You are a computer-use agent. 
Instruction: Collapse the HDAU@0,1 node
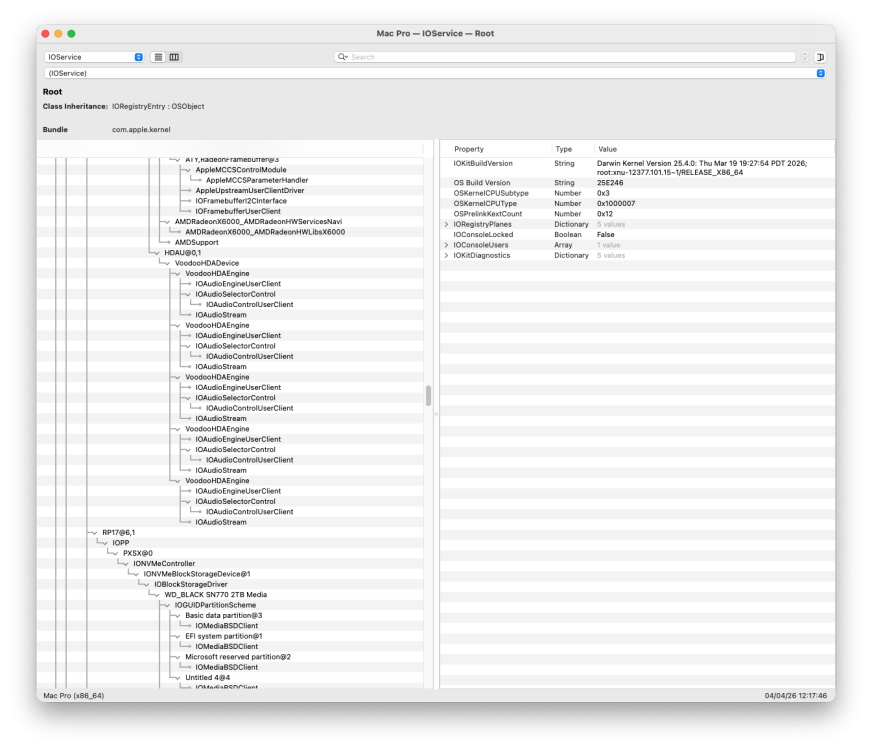tap(157, 253)
